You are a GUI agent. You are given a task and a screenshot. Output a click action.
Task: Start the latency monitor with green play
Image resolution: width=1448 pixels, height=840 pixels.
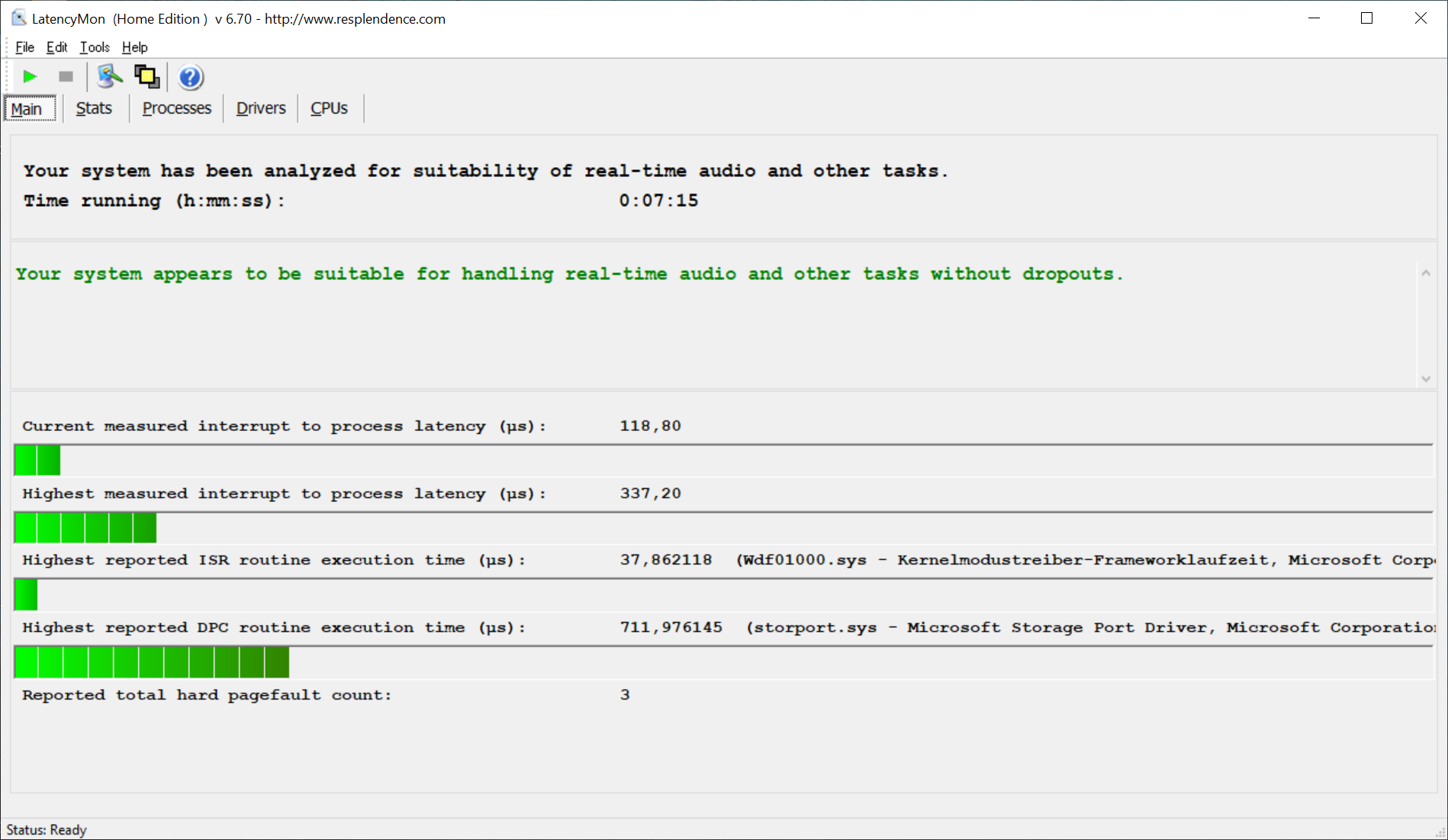click(x=30, y=76)
